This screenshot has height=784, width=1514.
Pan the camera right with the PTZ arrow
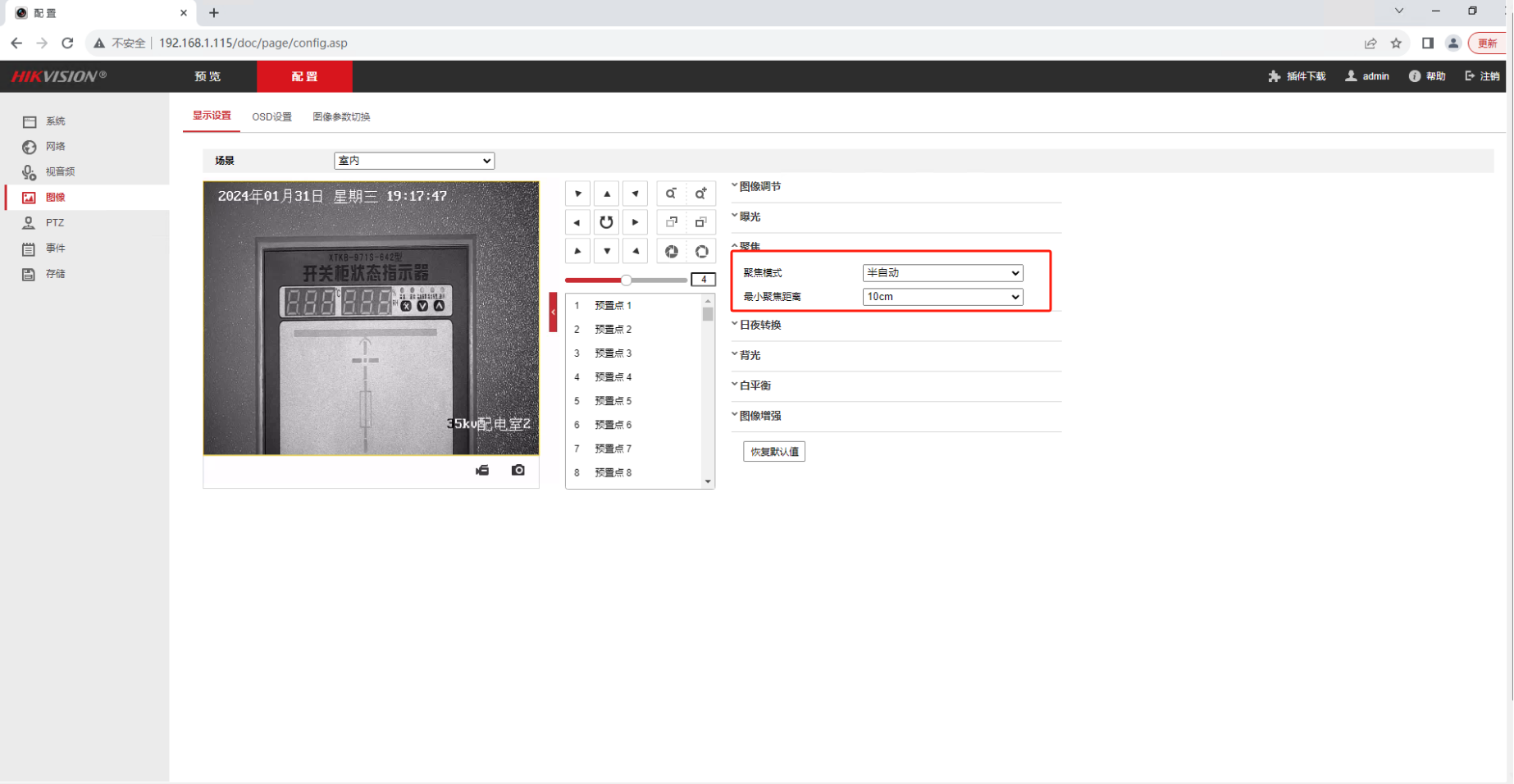click(636, 222)
